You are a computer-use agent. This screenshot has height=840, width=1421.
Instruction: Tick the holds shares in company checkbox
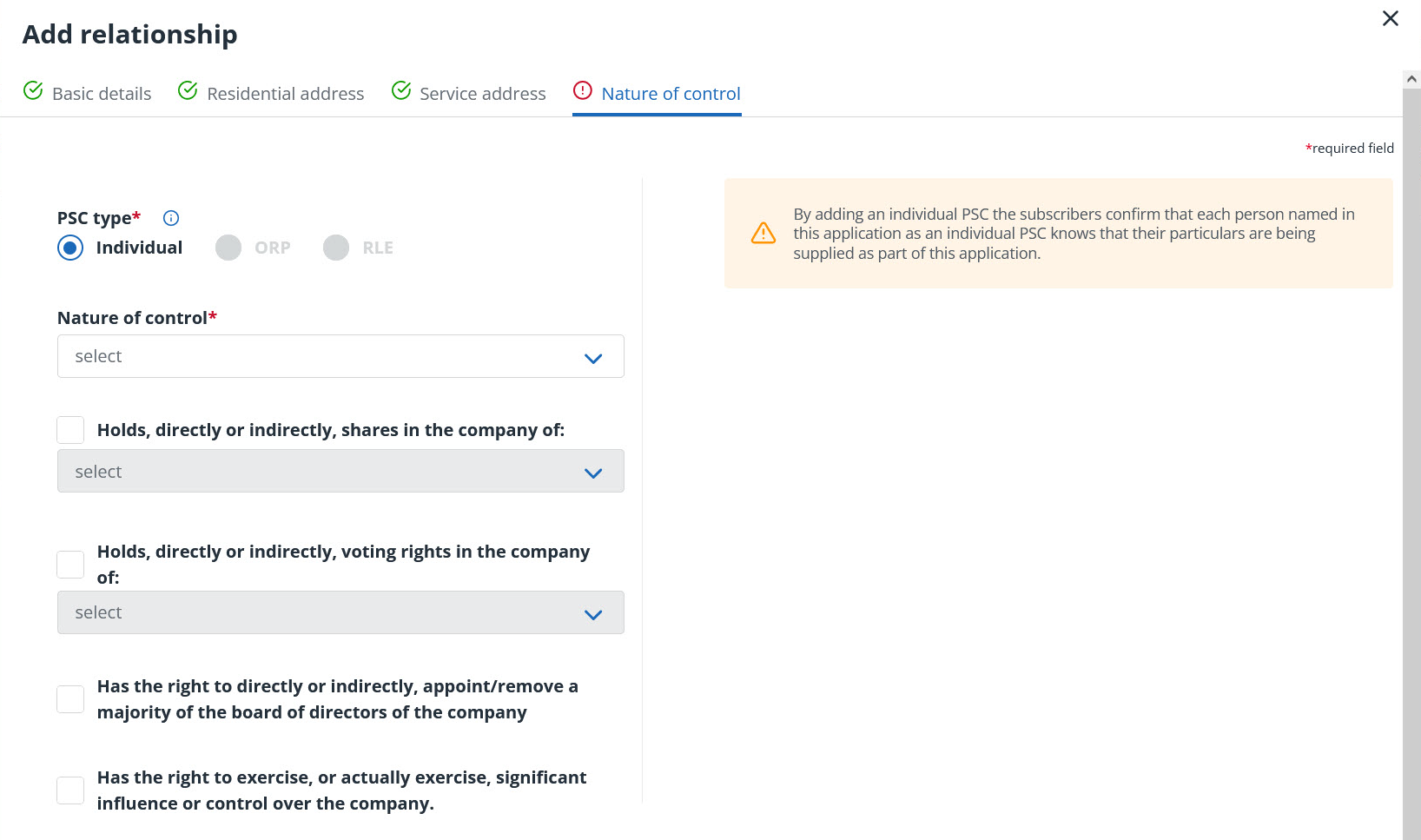point(70,430)
